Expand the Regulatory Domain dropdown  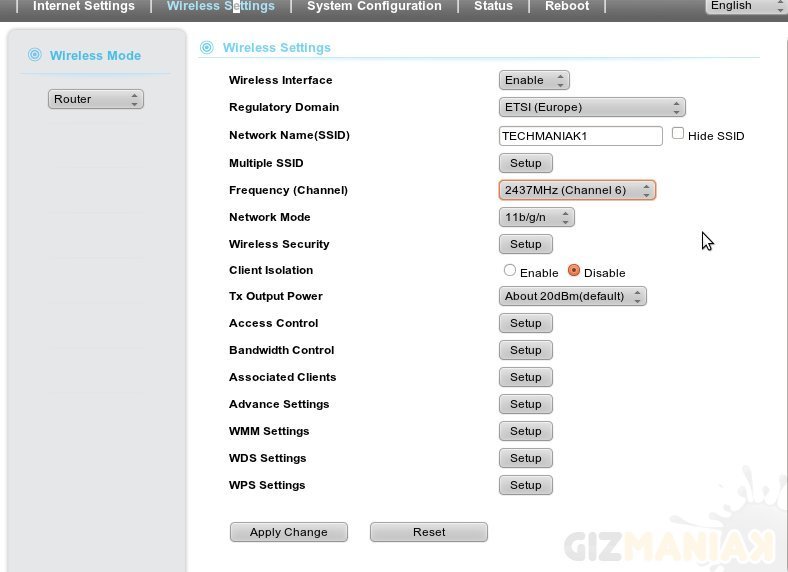(x=592, y=107)
